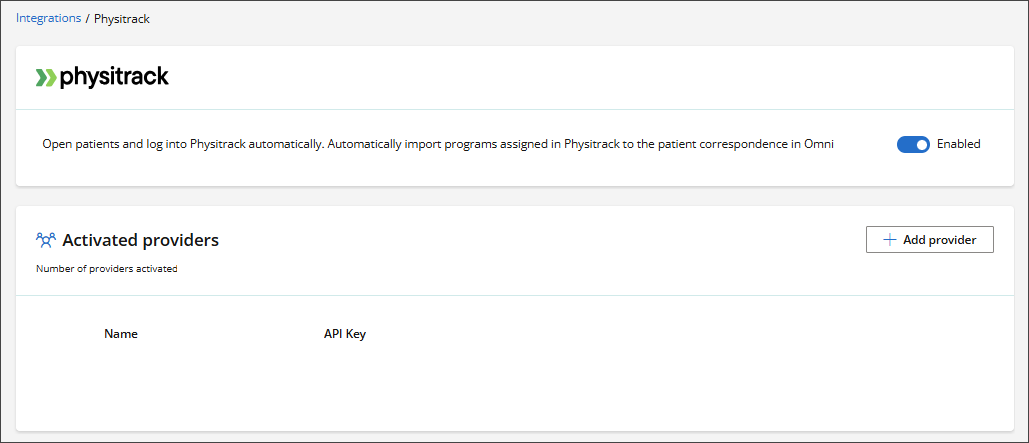Disable the Physitrack integration switch

(x=913, y=144)
